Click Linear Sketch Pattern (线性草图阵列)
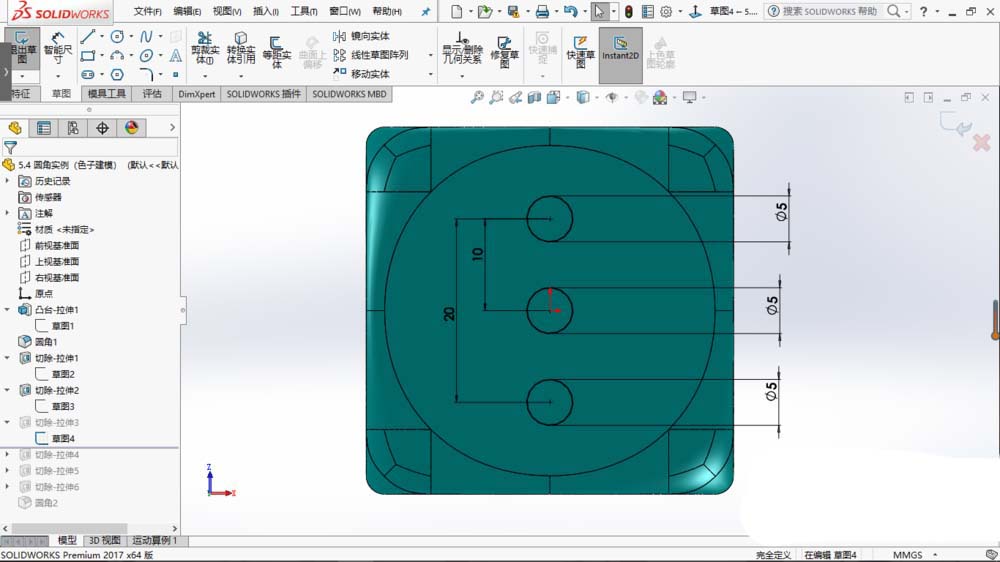The width and height of the screenshot is (1000, 562). (x=371, y=55)
